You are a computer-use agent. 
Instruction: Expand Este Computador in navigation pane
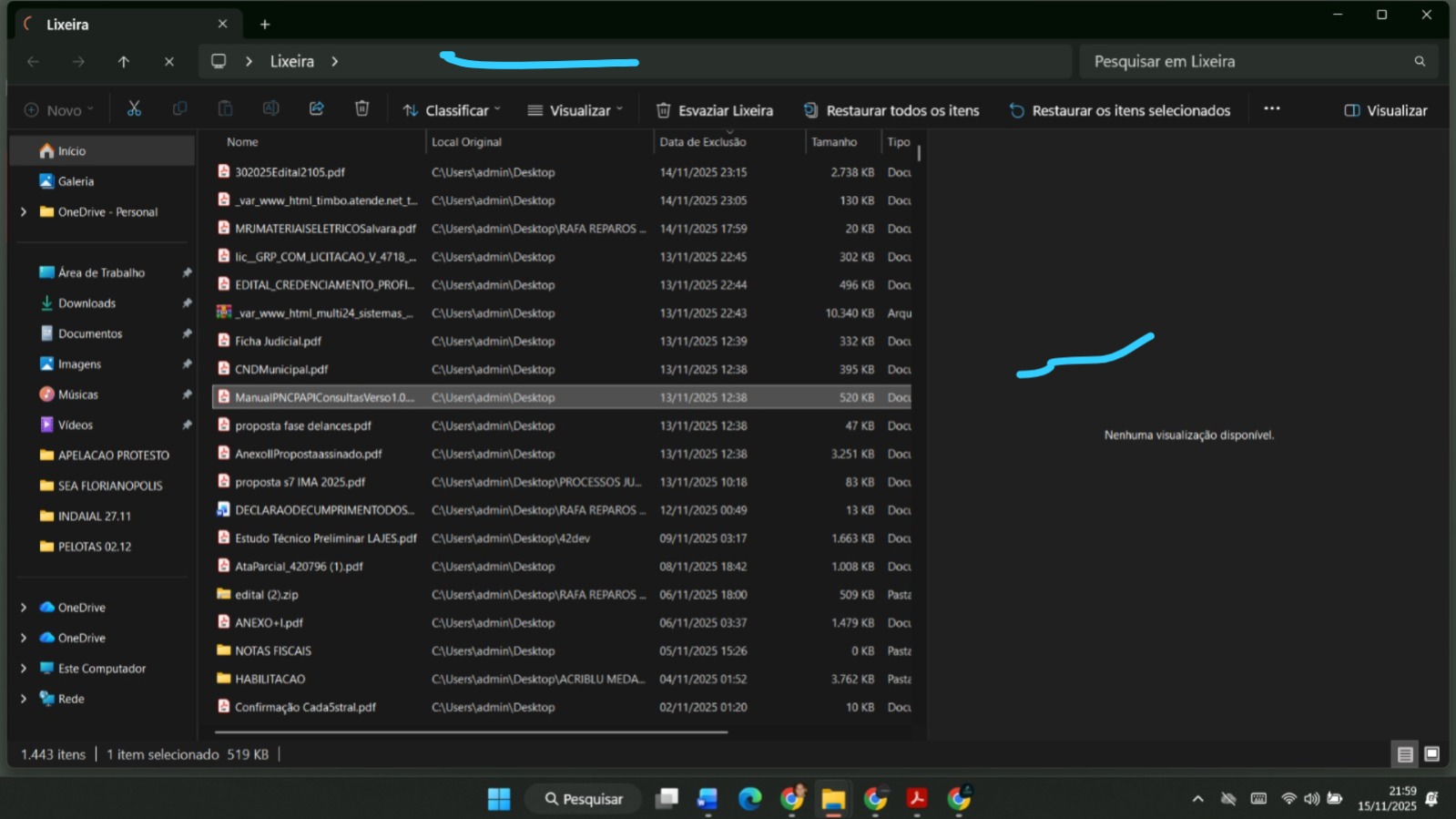click(x=24, y=669)
